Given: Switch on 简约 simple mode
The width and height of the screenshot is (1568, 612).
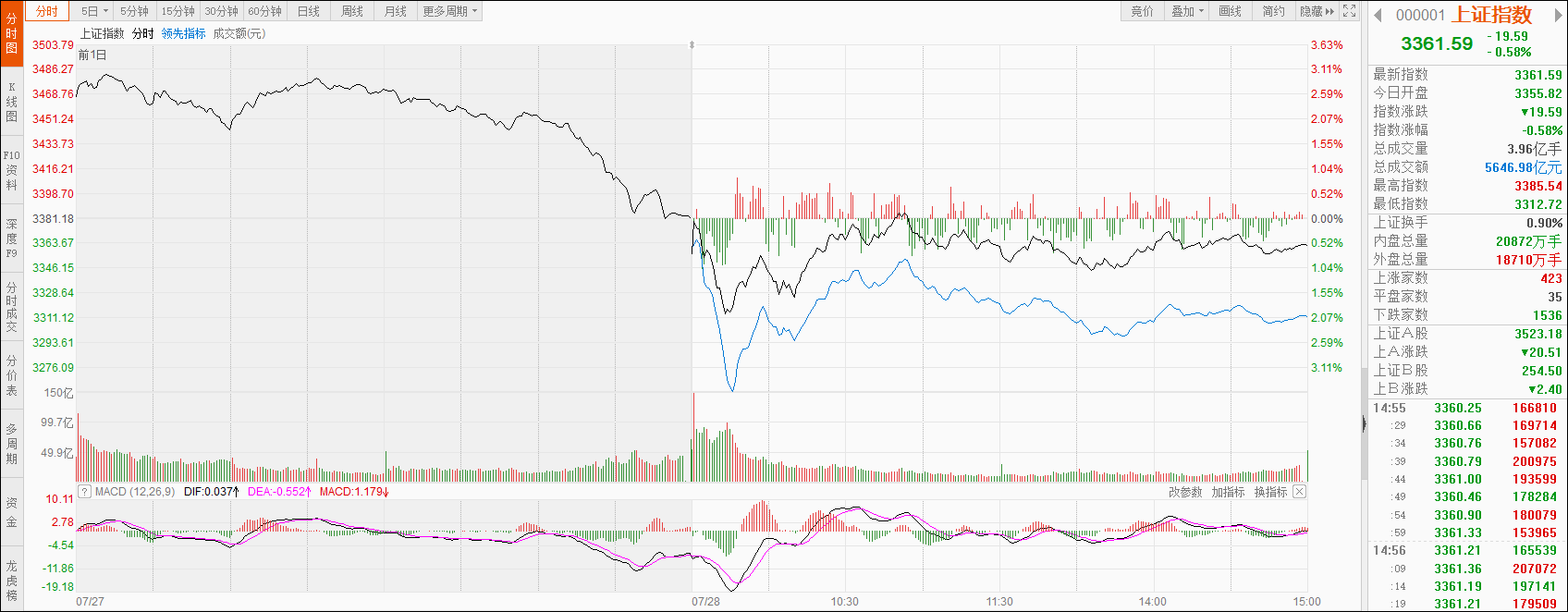Looking at the screenshot, I should 1273,11.
